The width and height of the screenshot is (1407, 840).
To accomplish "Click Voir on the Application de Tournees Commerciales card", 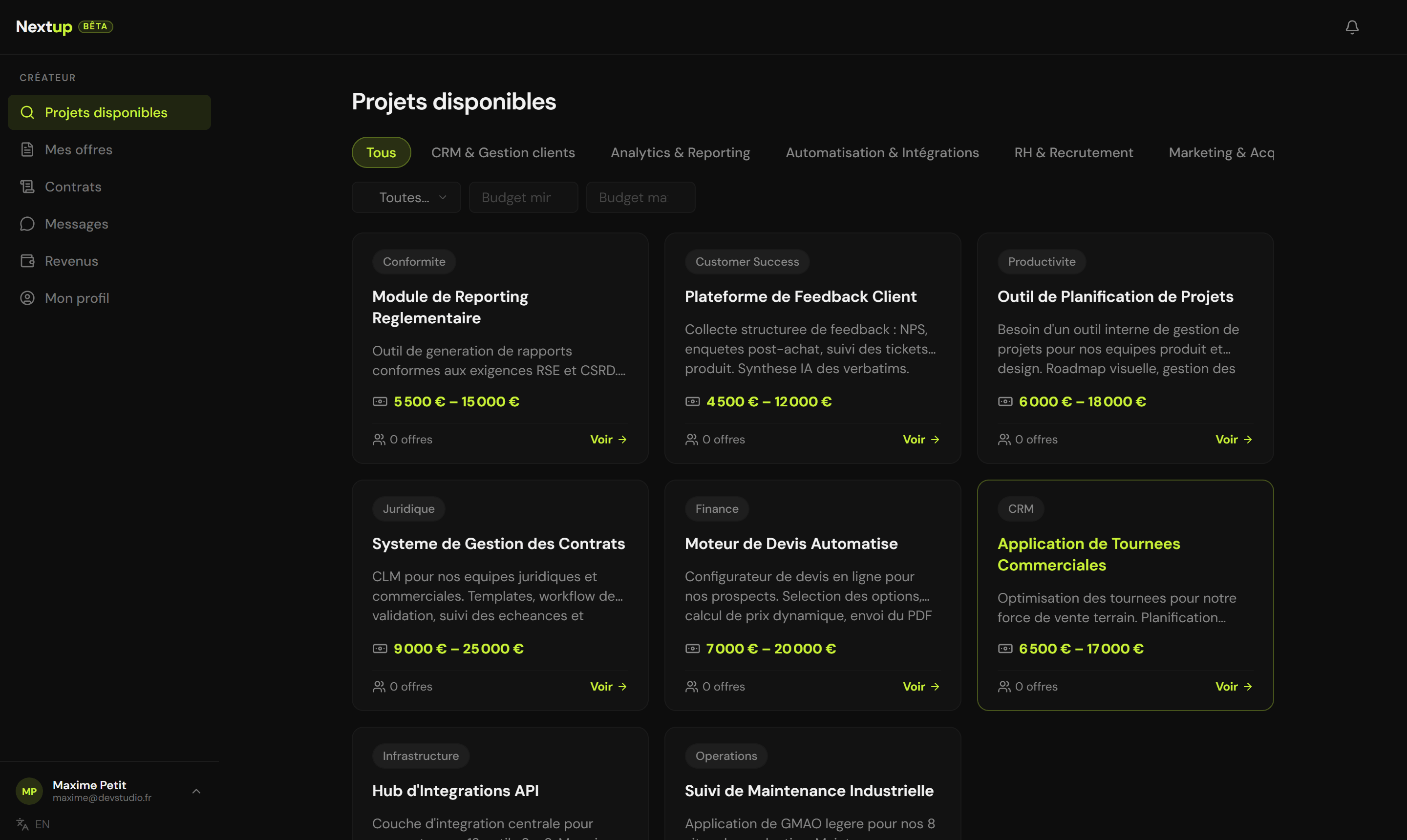I will pos(1233,686).
